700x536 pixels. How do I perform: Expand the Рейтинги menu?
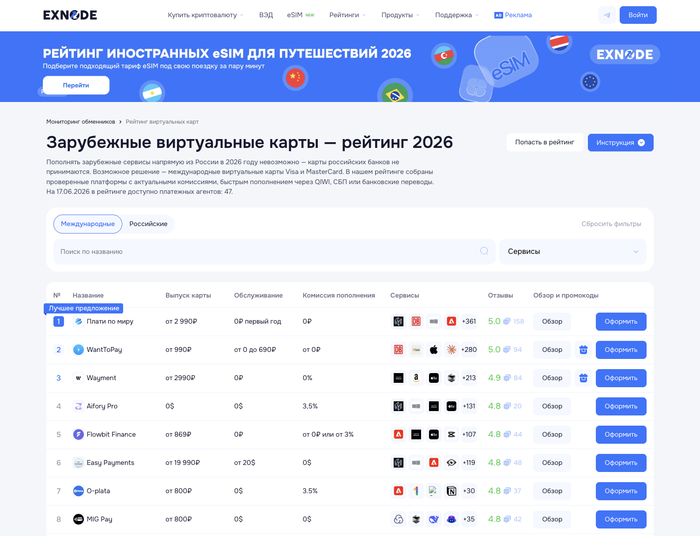click(x=347, y=15)
